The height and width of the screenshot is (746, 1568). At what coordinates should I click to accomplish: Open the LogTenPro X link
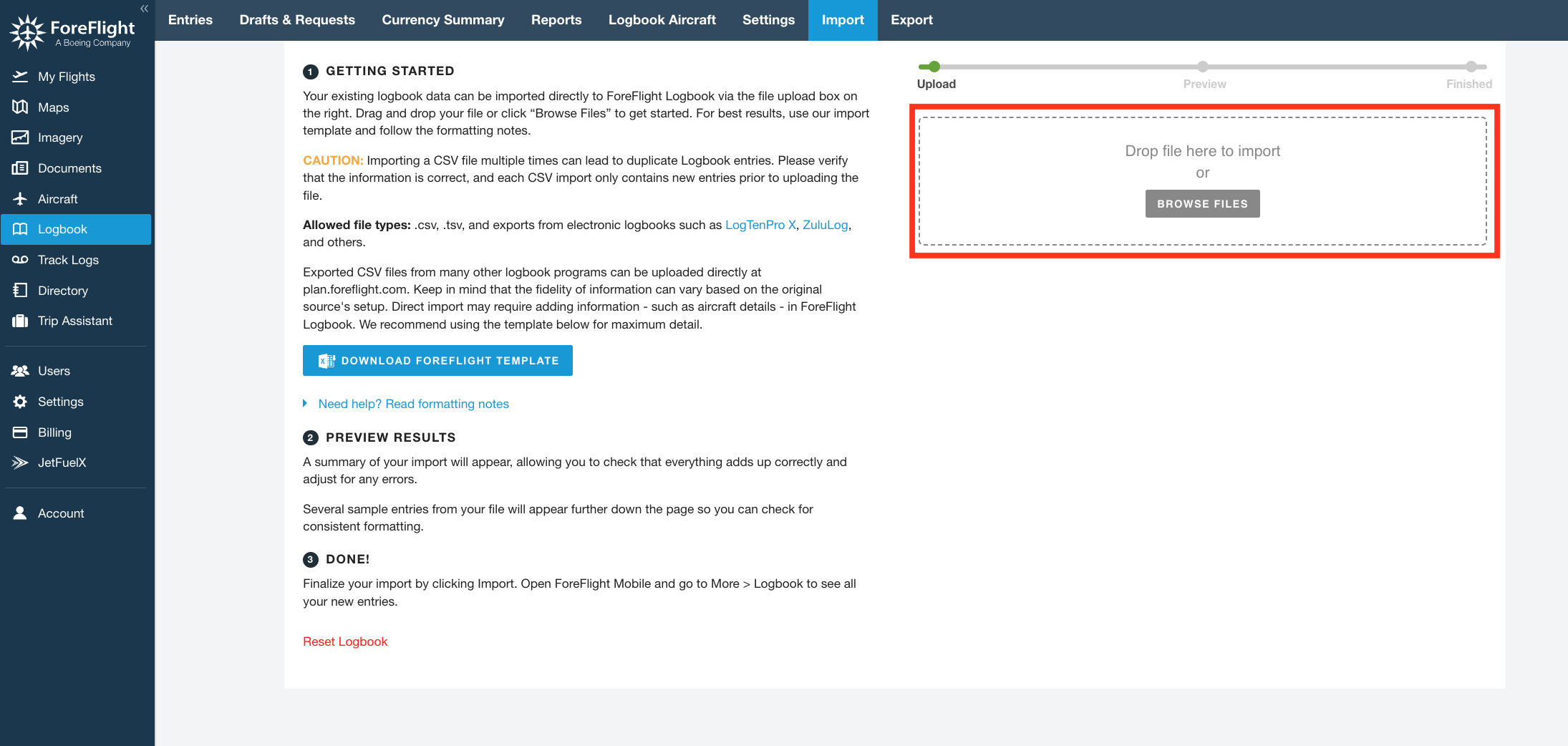(x=760, y=225)
